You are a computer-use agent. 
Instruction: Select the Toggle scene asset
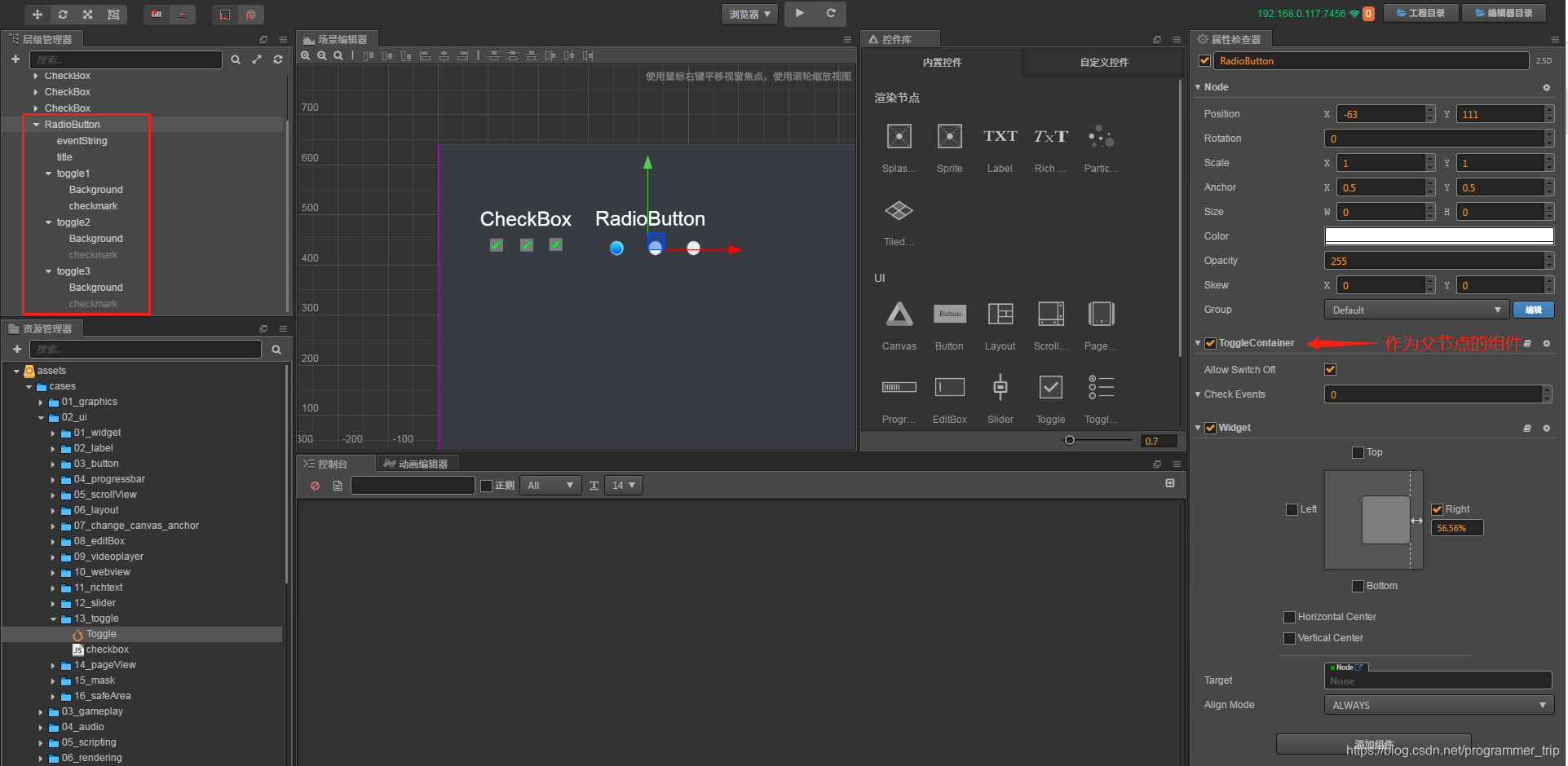tap(101, 634)
